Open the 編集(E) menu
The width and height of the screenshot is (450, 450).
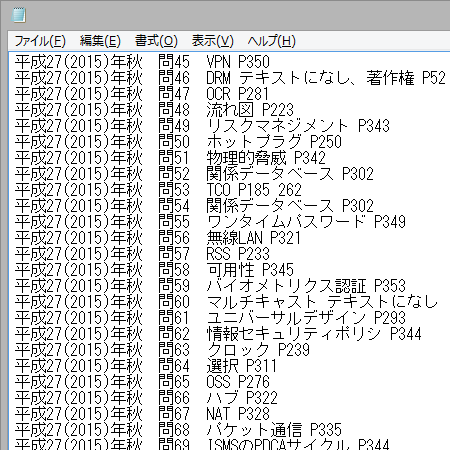coord(100,41)
